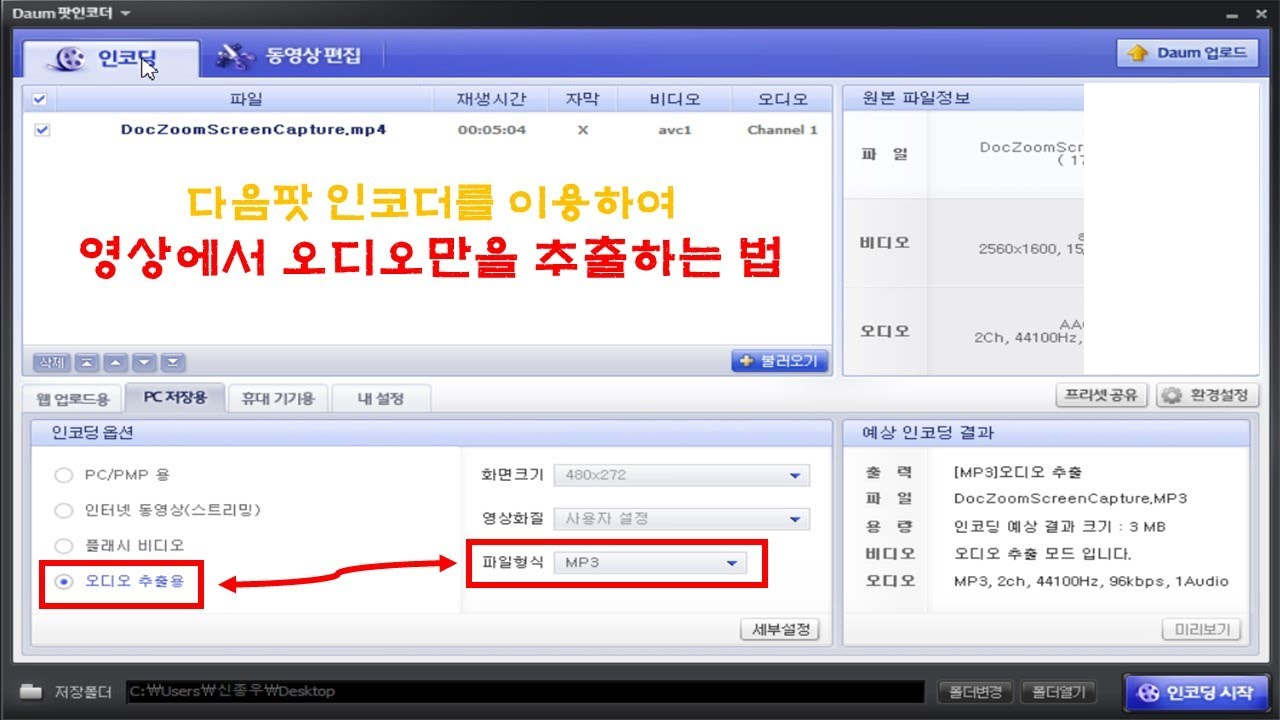
Task: Move the file to the top of the list
Action: [x=85, y=362]
